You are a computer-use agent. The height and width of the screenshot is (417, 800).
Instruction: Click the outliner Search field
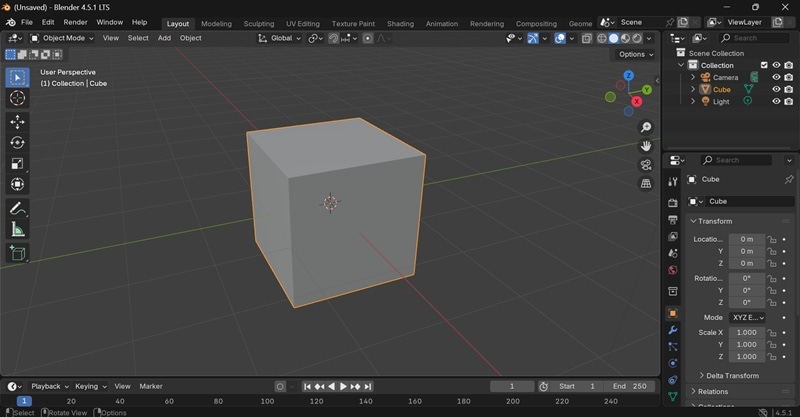[x=754, y=38]
